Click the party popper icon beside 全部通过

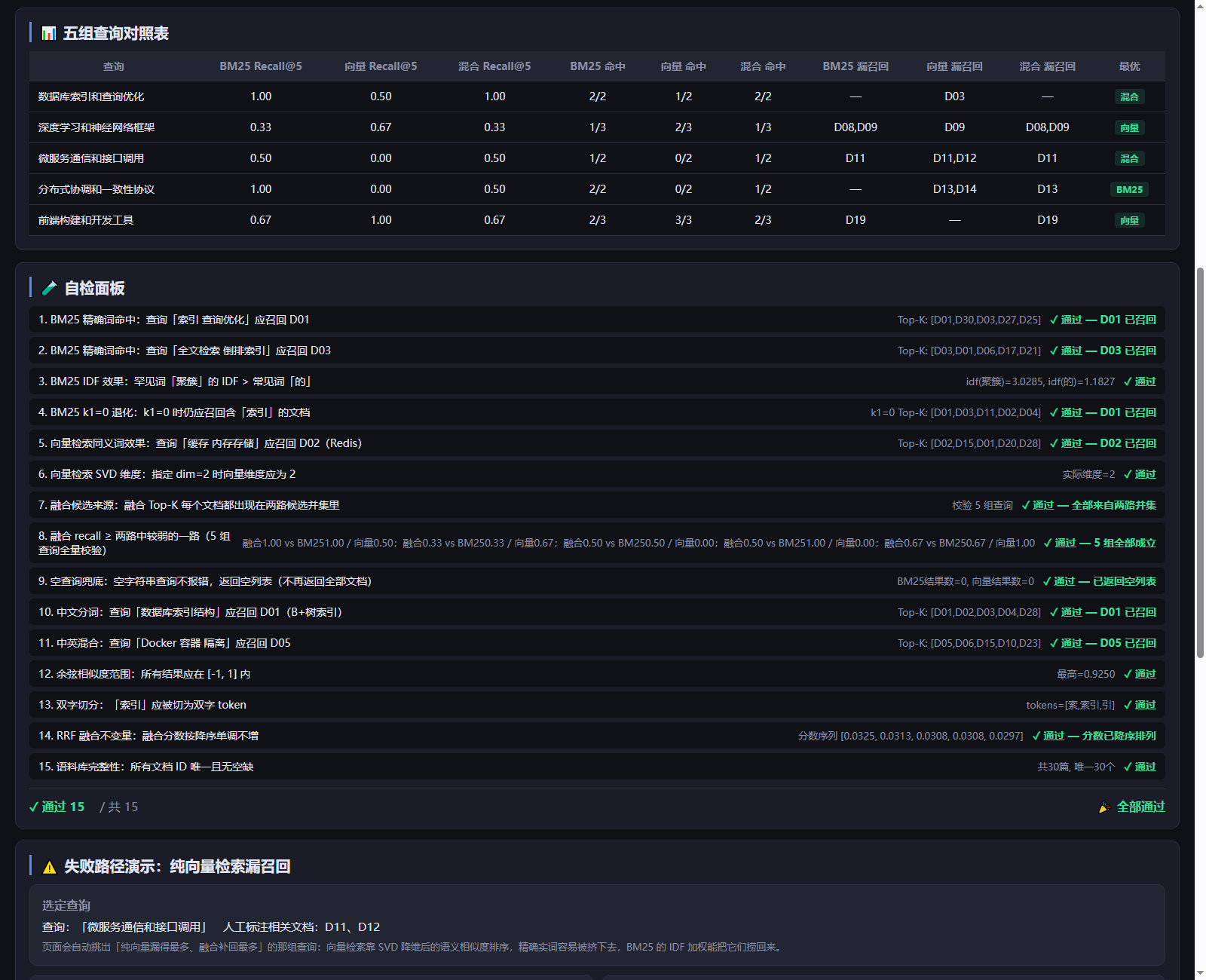point(1104,807)
